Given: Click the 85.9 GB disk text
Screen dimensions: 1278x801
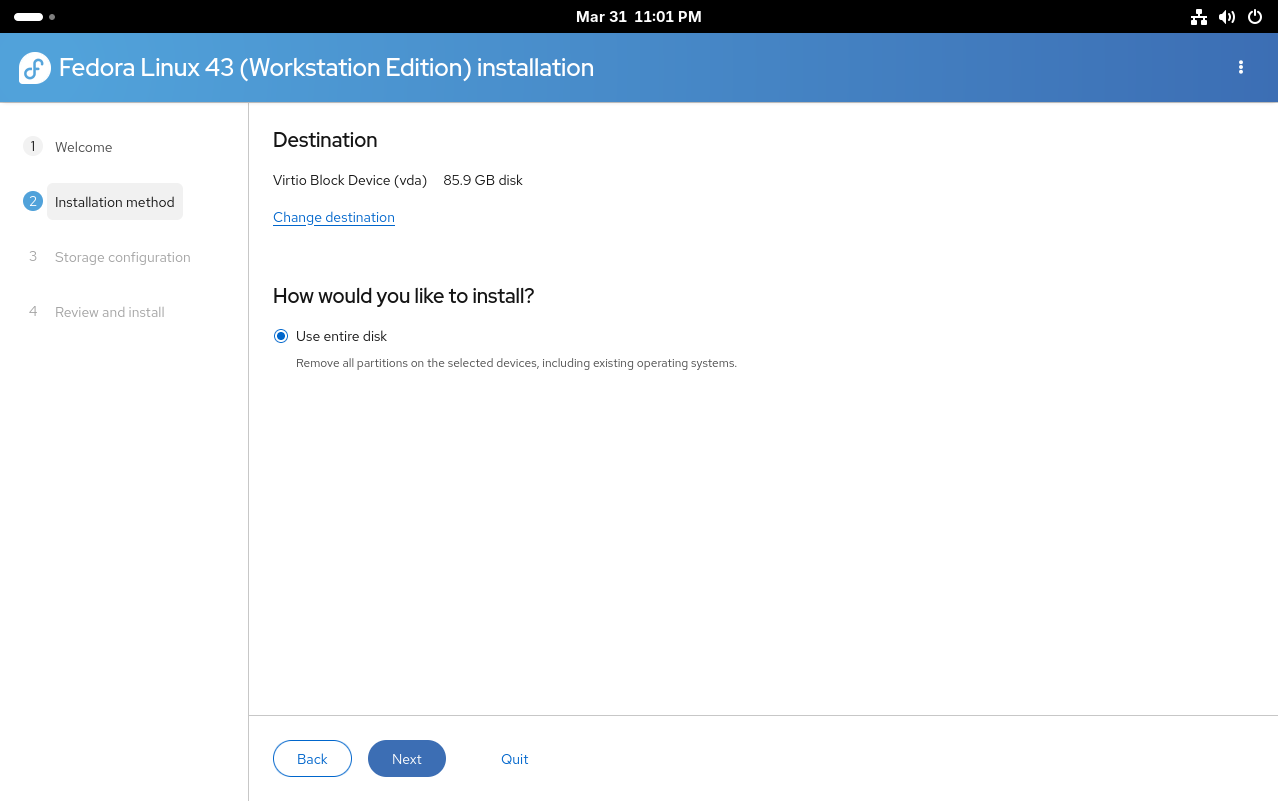Looking at the screenshot, I should point(483,180).
